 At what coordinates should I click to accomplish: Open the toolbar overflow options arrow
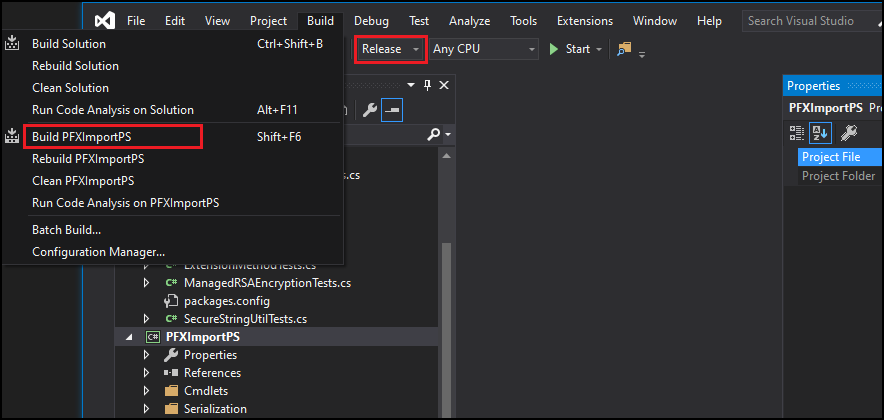point(642,54)
